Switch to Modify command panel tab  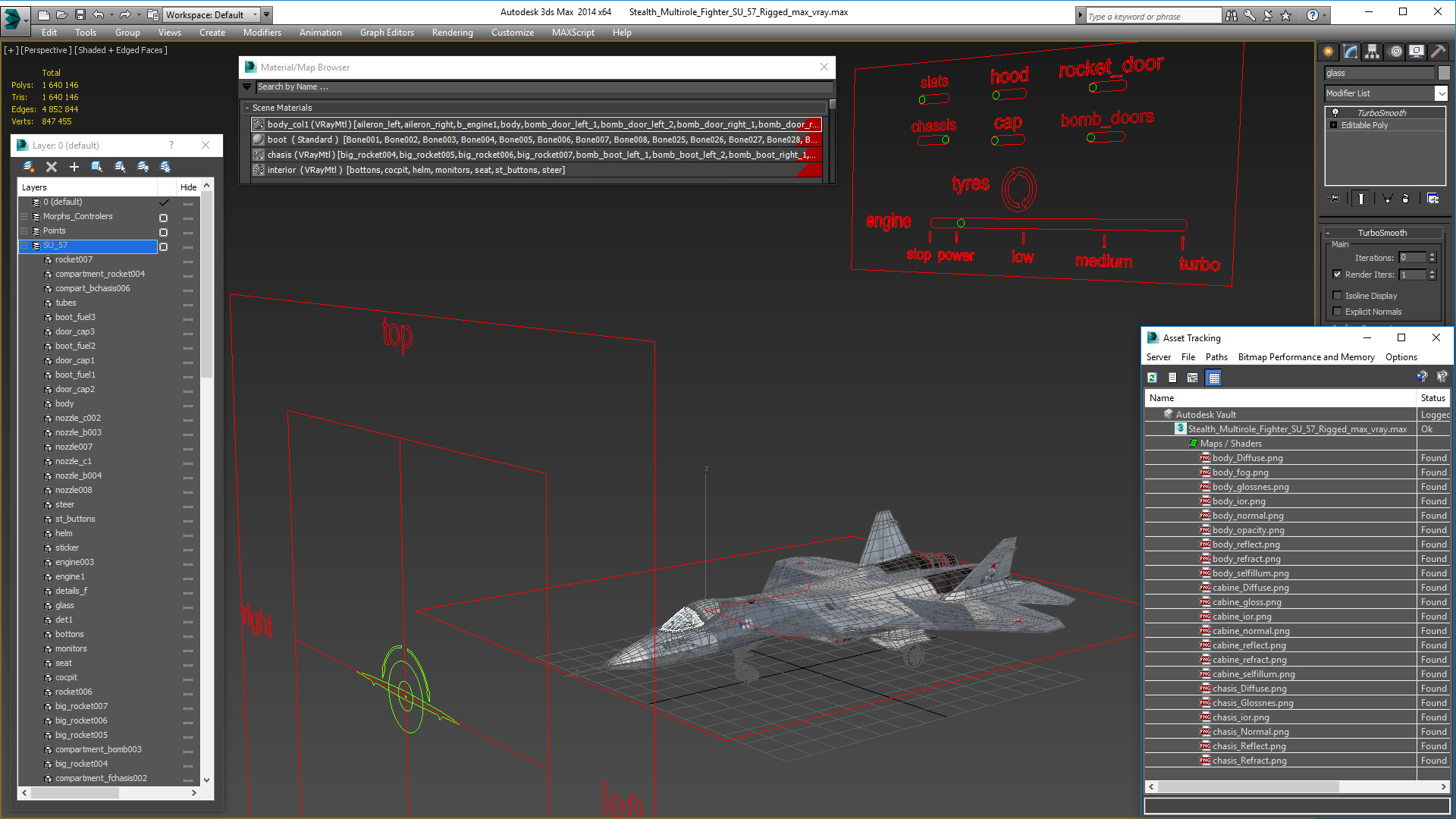pos(1351,52)
